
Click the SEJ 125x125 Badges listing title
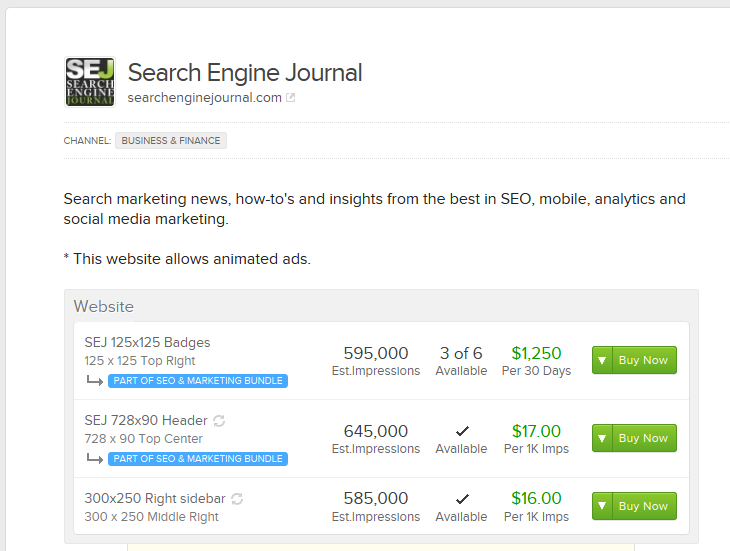click(x=147, y=342)
